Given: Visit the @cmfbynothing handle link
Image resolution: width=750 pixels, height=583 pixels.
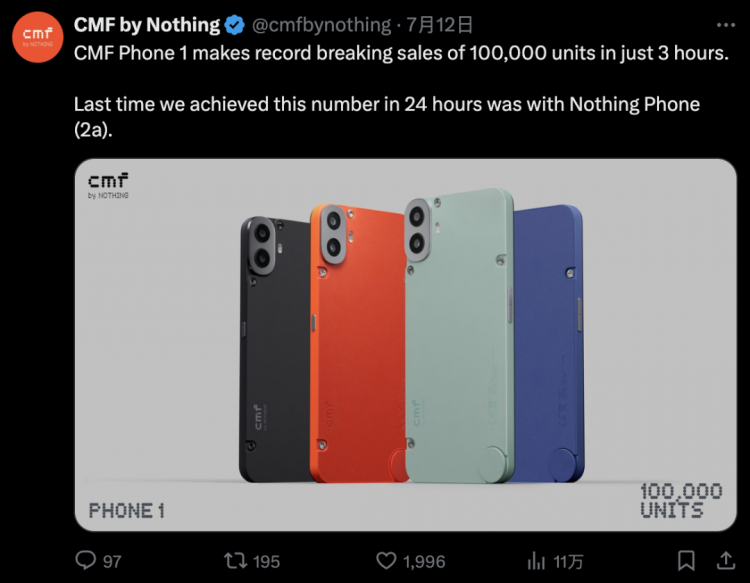Looking at the screenshot, I should (x=321, y=25).
